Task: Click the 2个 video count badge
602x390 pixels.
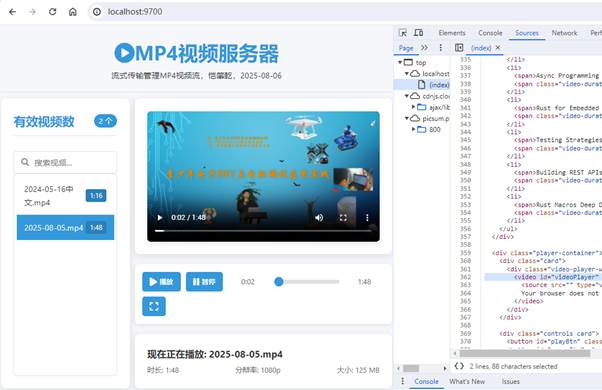Action: [x=105, y=121]
